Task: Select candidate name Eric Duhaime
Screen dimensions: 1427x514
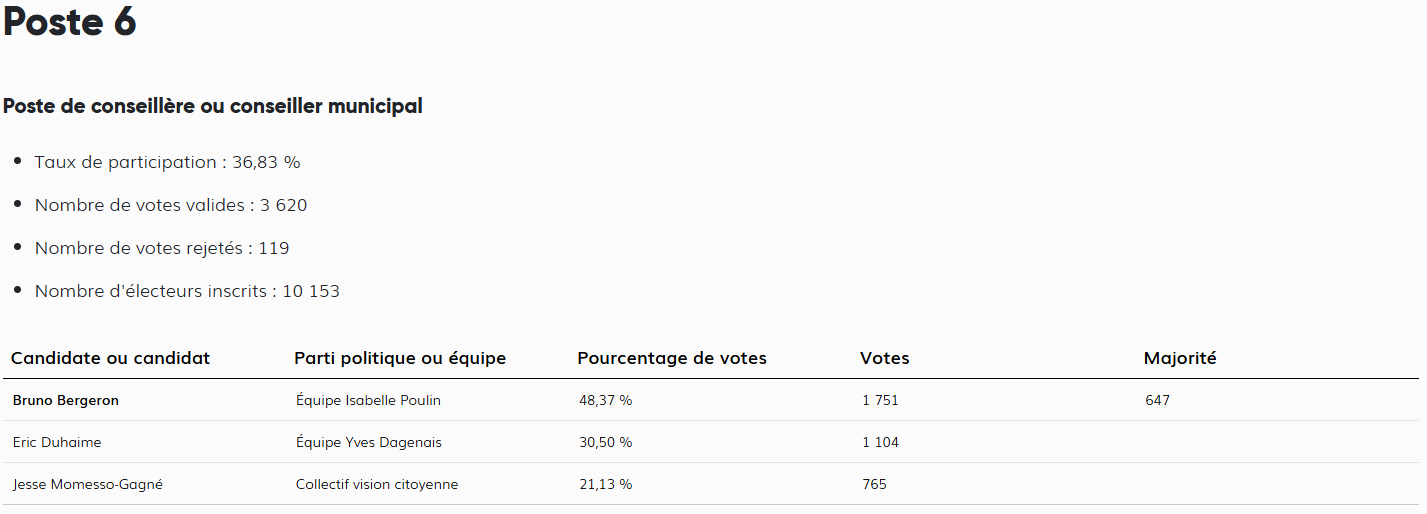Action: click(x=57, y=442)
